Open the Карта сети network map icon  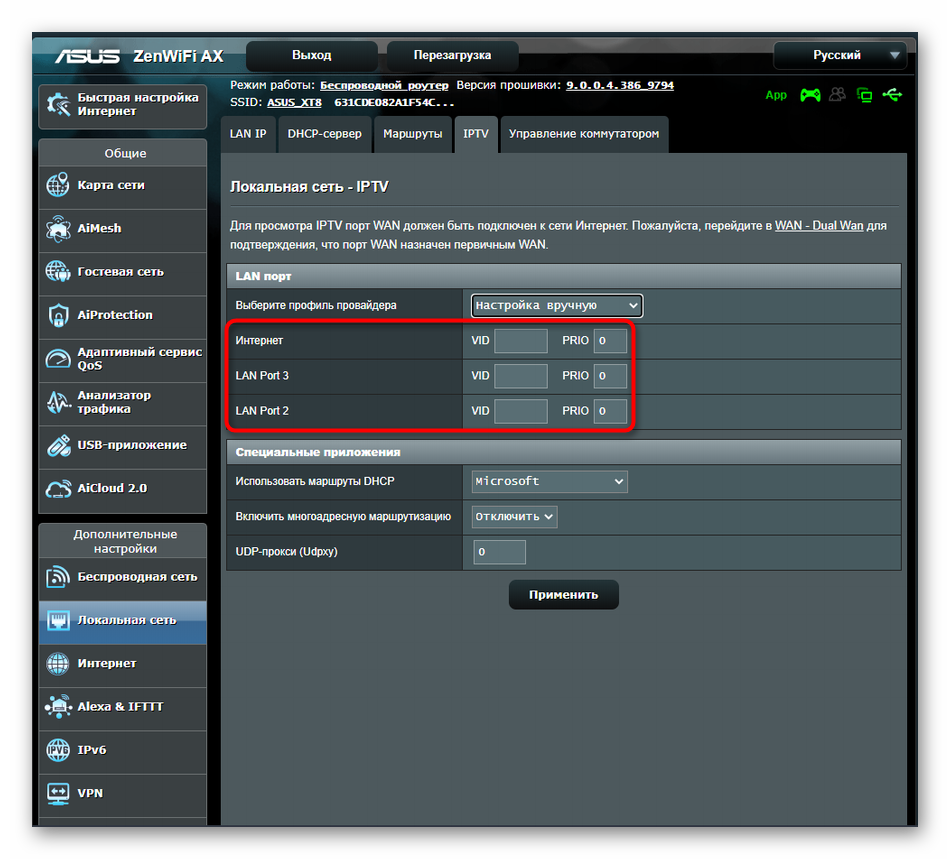point(59,186)
